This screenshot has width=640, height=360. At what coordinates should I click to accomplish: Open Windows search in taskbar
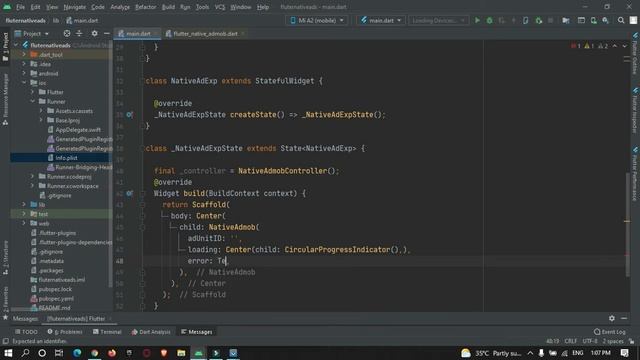point(25,353)
